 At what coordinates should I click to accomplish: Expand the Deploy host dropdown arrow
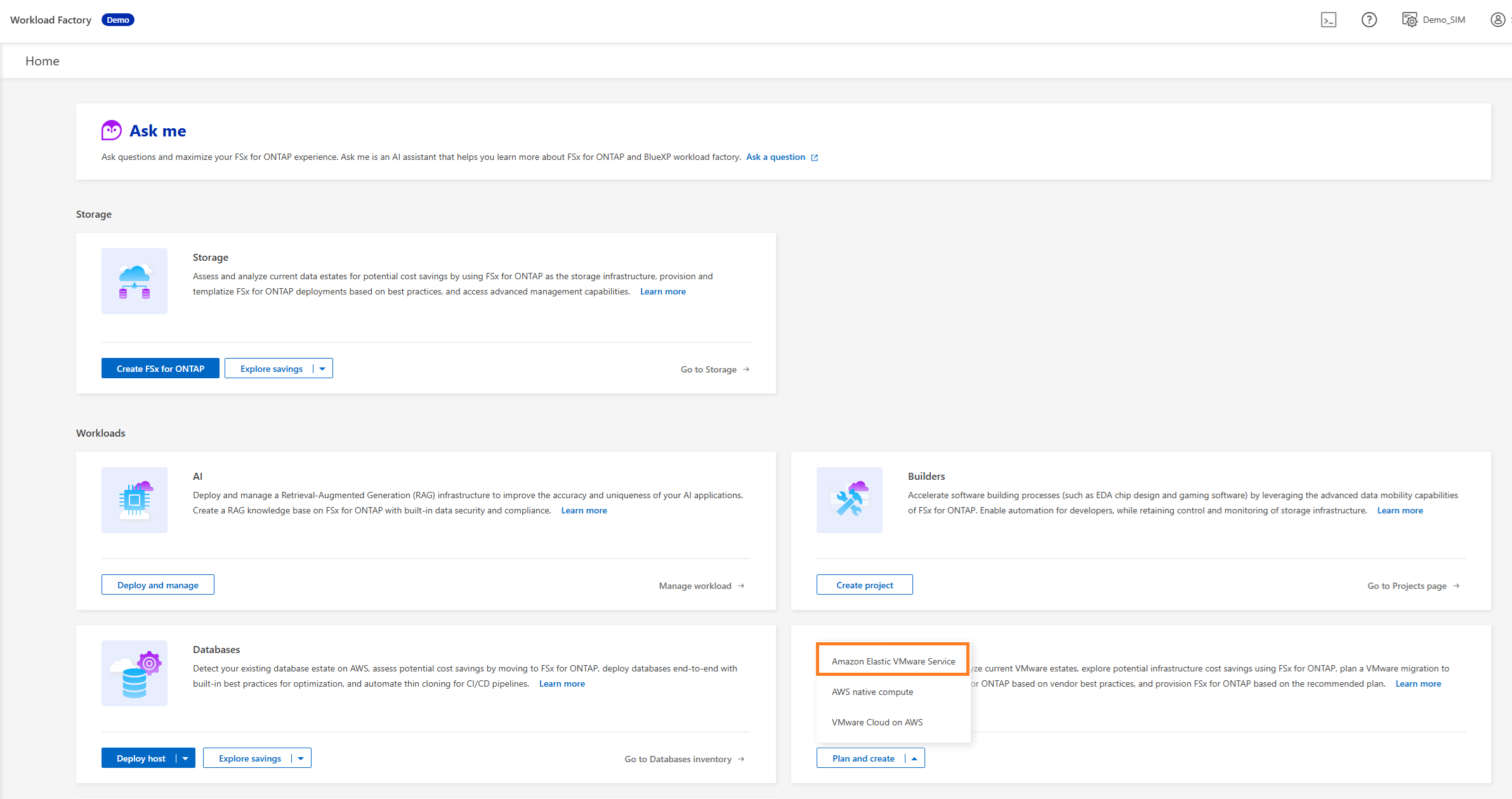(185, 758)
